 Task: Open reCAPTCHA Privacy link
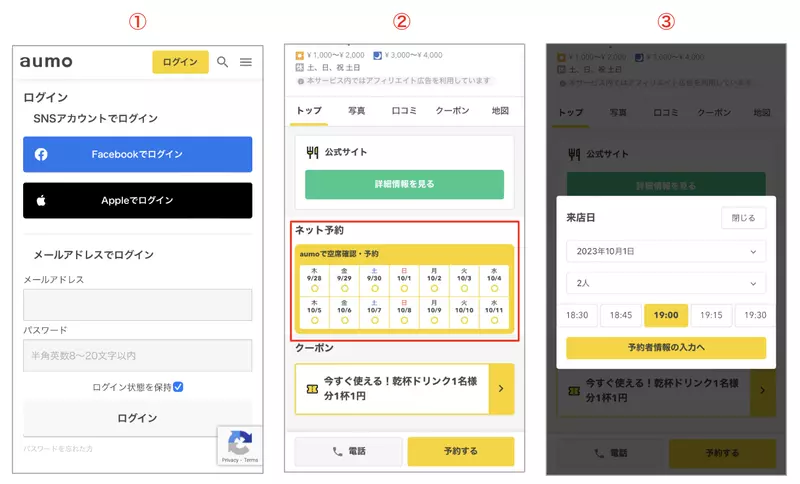click(230, 460)
